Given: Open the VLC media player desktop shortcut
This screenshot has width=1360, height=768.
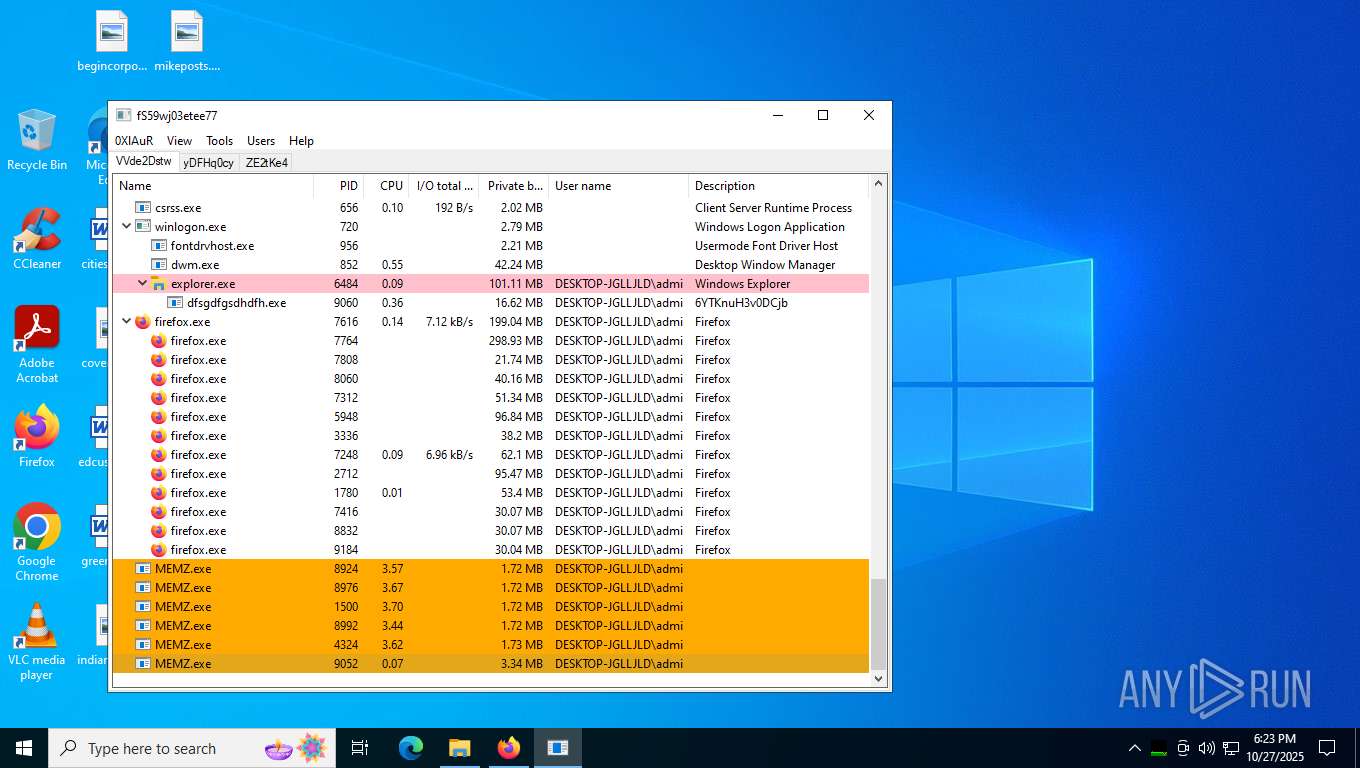Looking at the screenshot, I should [37, 642].
